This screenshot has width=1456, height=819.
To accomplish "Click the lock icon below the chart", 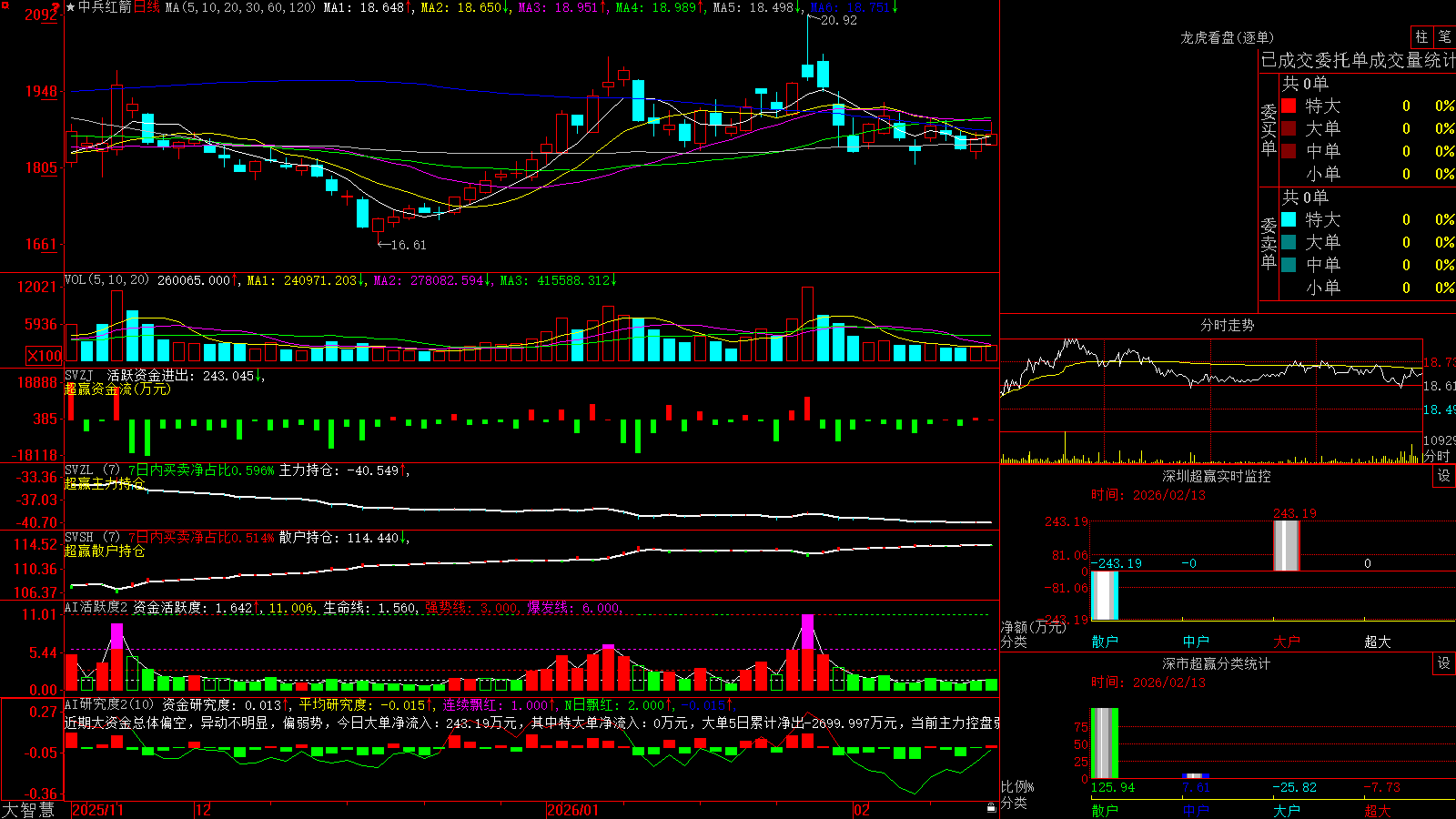I will pyautogui.click(x=991, y=808).
